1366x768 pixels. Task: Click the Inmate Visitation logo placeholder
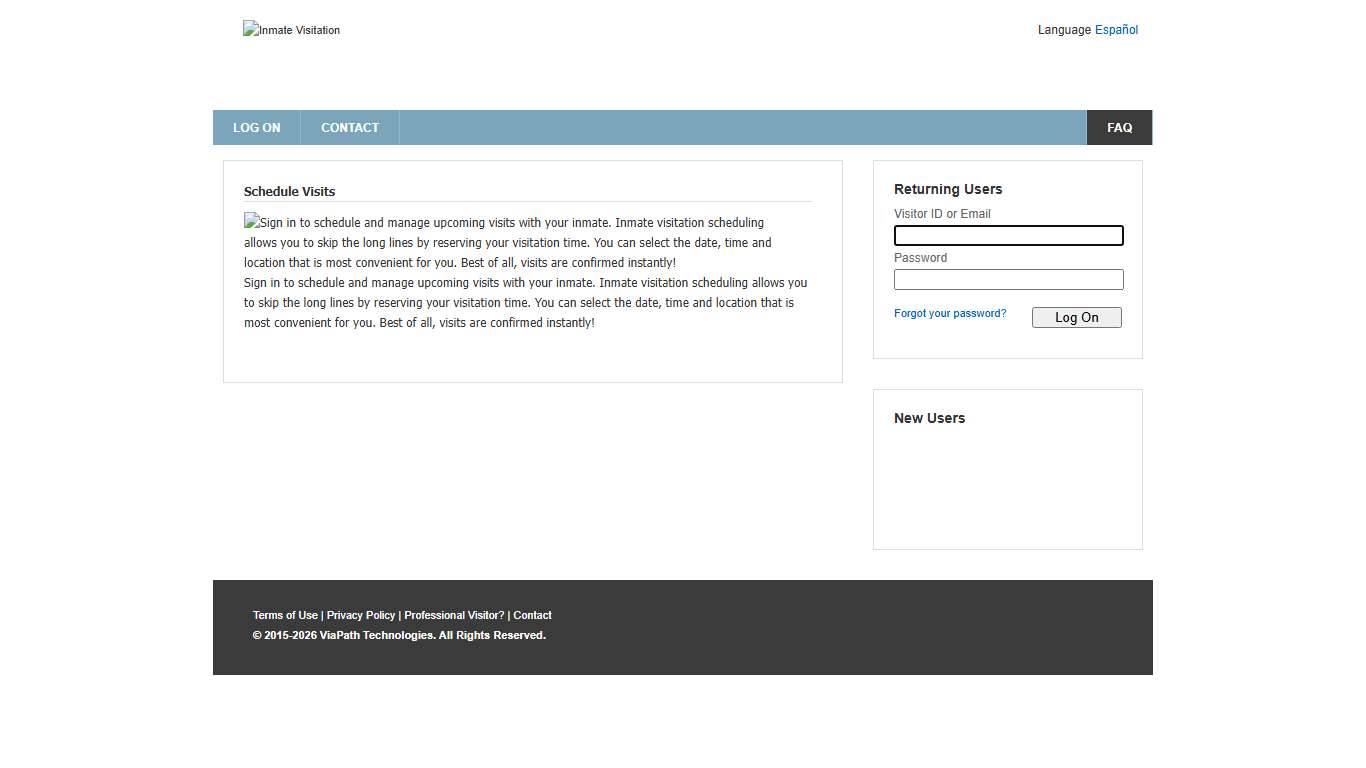coord(291,29)
